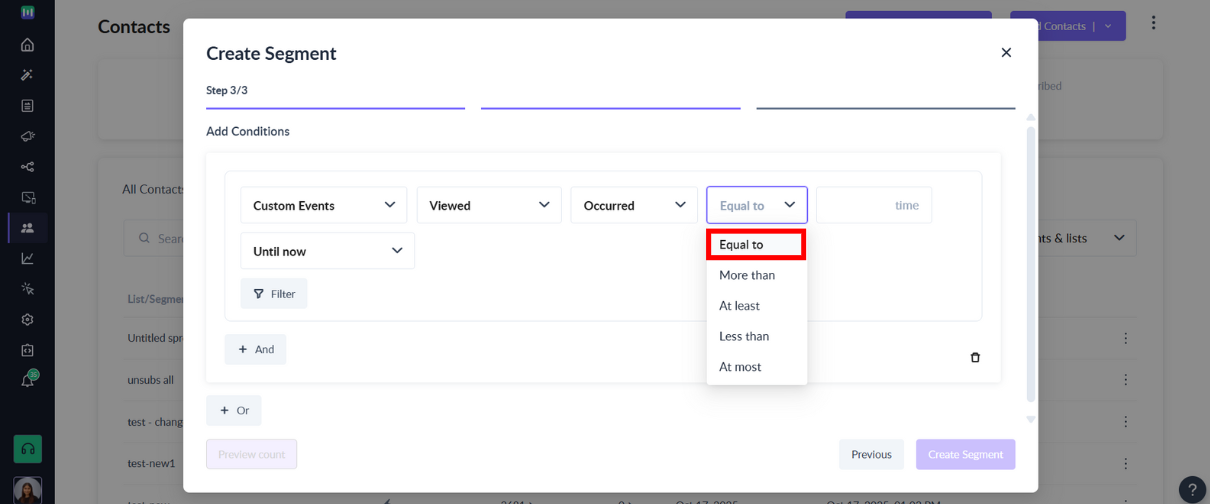Click the Create Segment dialog title
The width and height of the screenshot is (1210, 504).
[271, 53]
